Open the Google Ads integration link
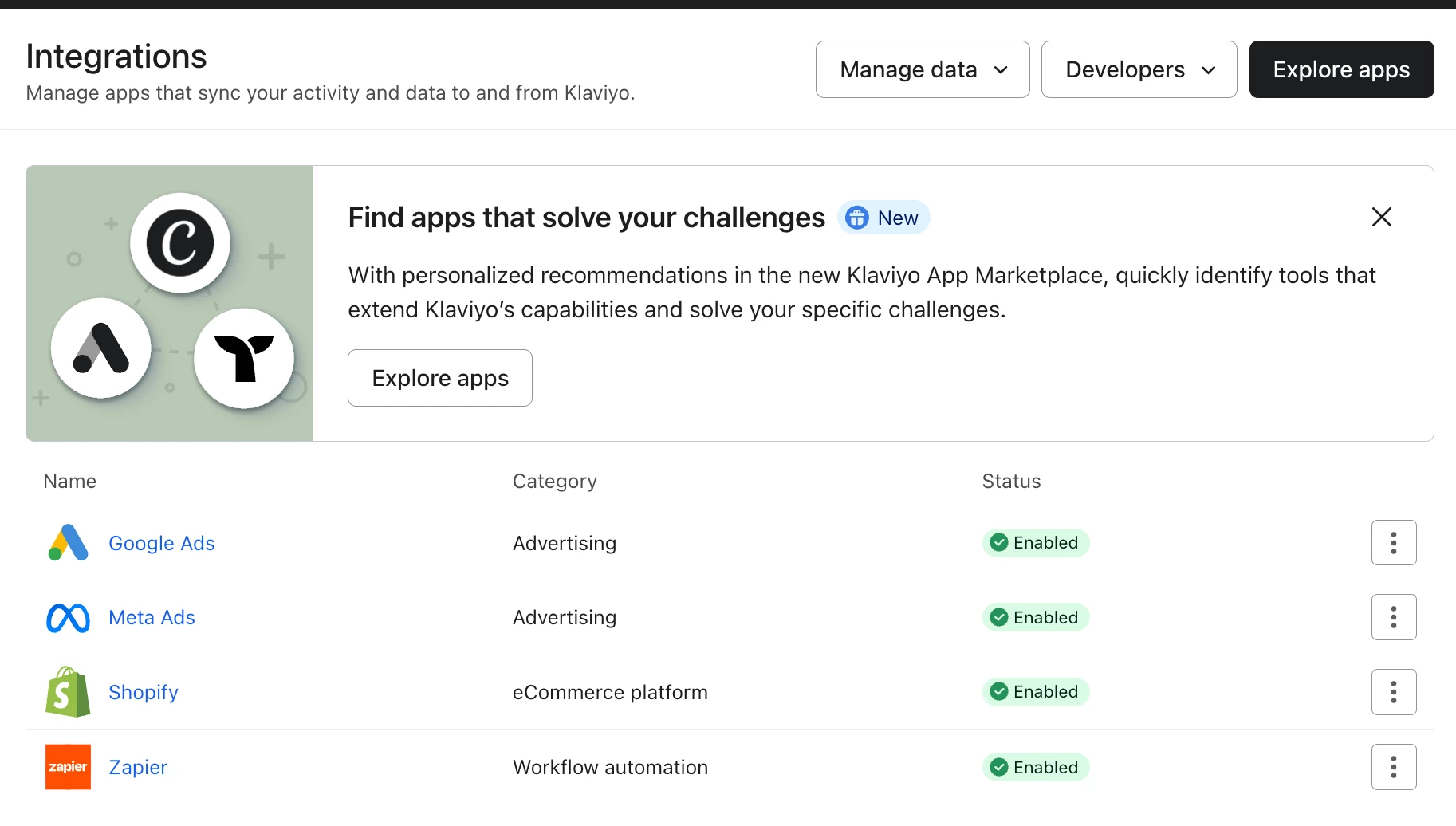 (x=162, y=543)
